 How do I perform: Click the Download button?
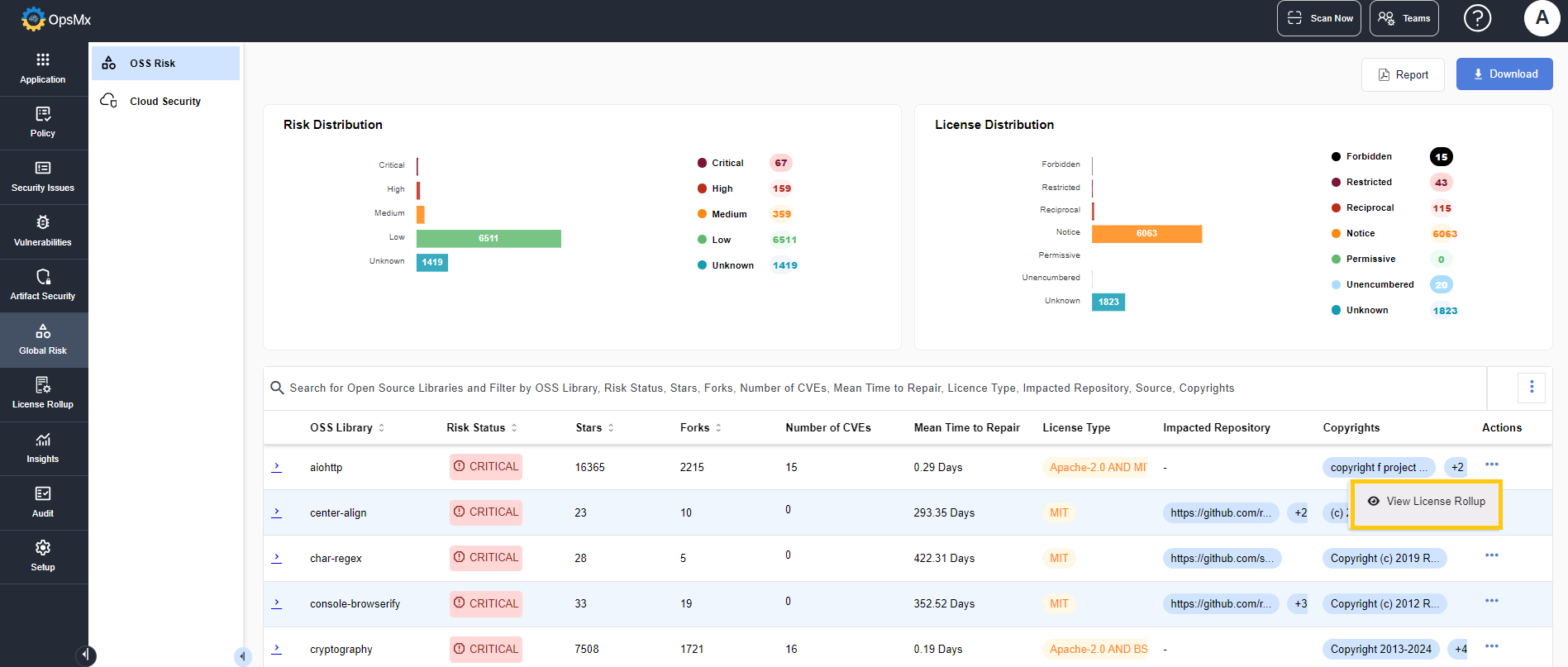(1504, 74)
